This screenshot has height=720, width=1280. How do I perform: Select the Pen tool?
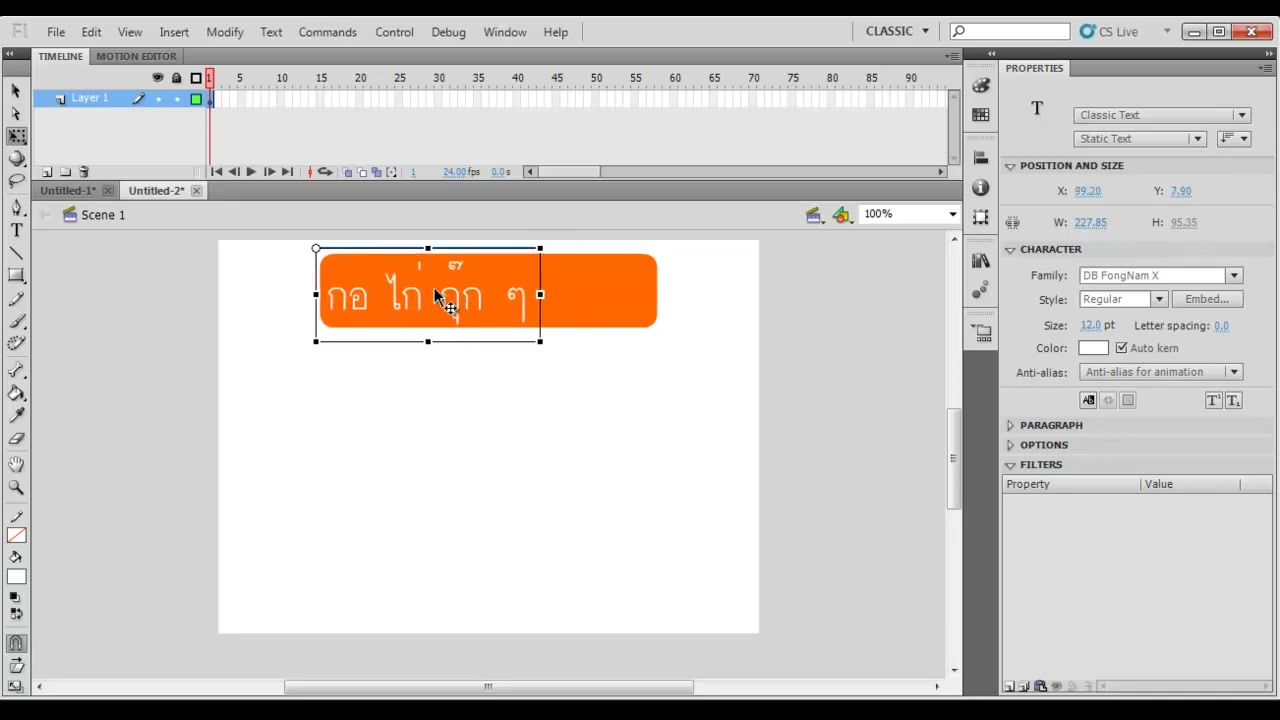16,207
